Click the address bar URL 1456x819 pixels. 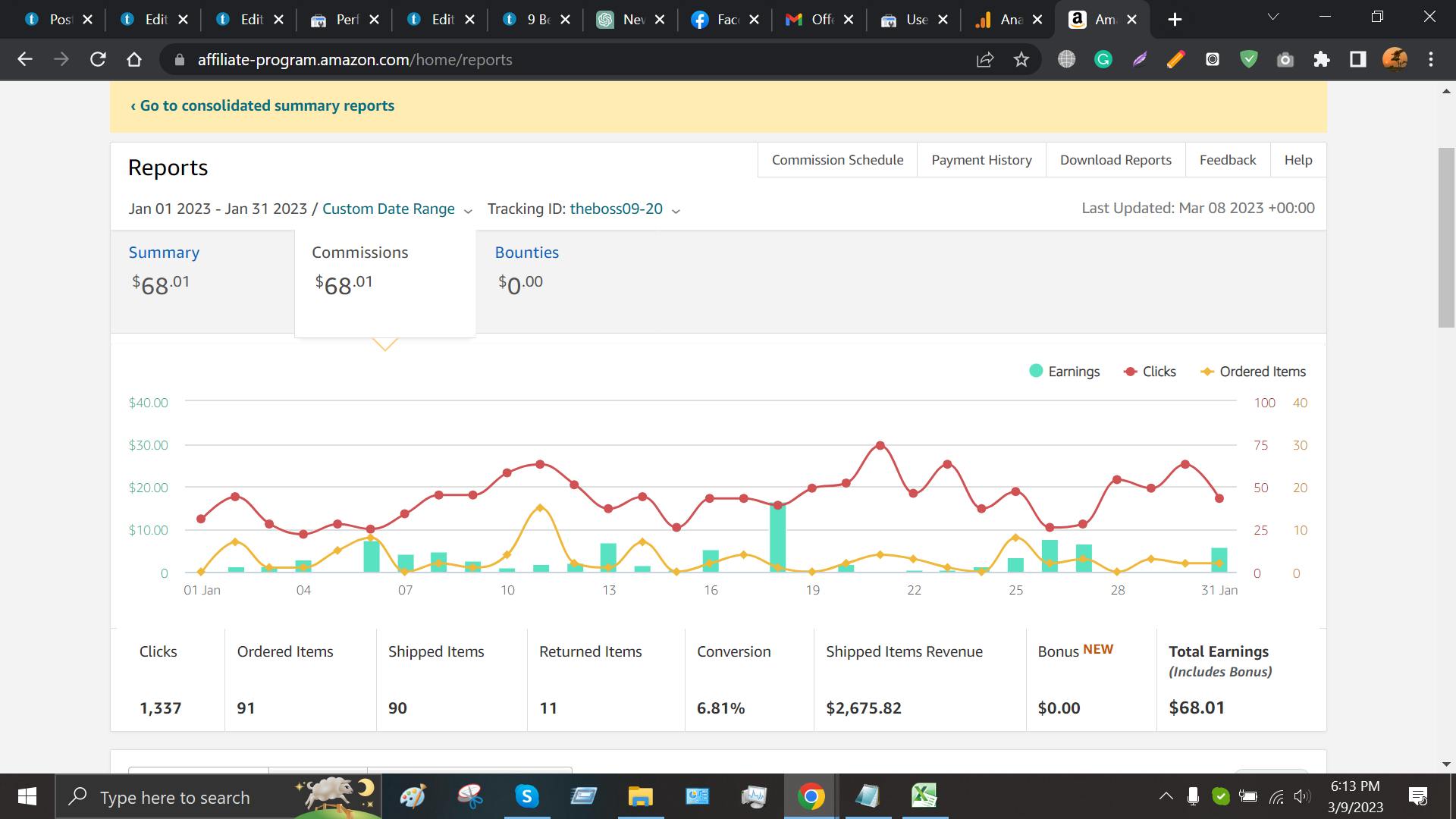pyautogui.click(x=355, y=60)
